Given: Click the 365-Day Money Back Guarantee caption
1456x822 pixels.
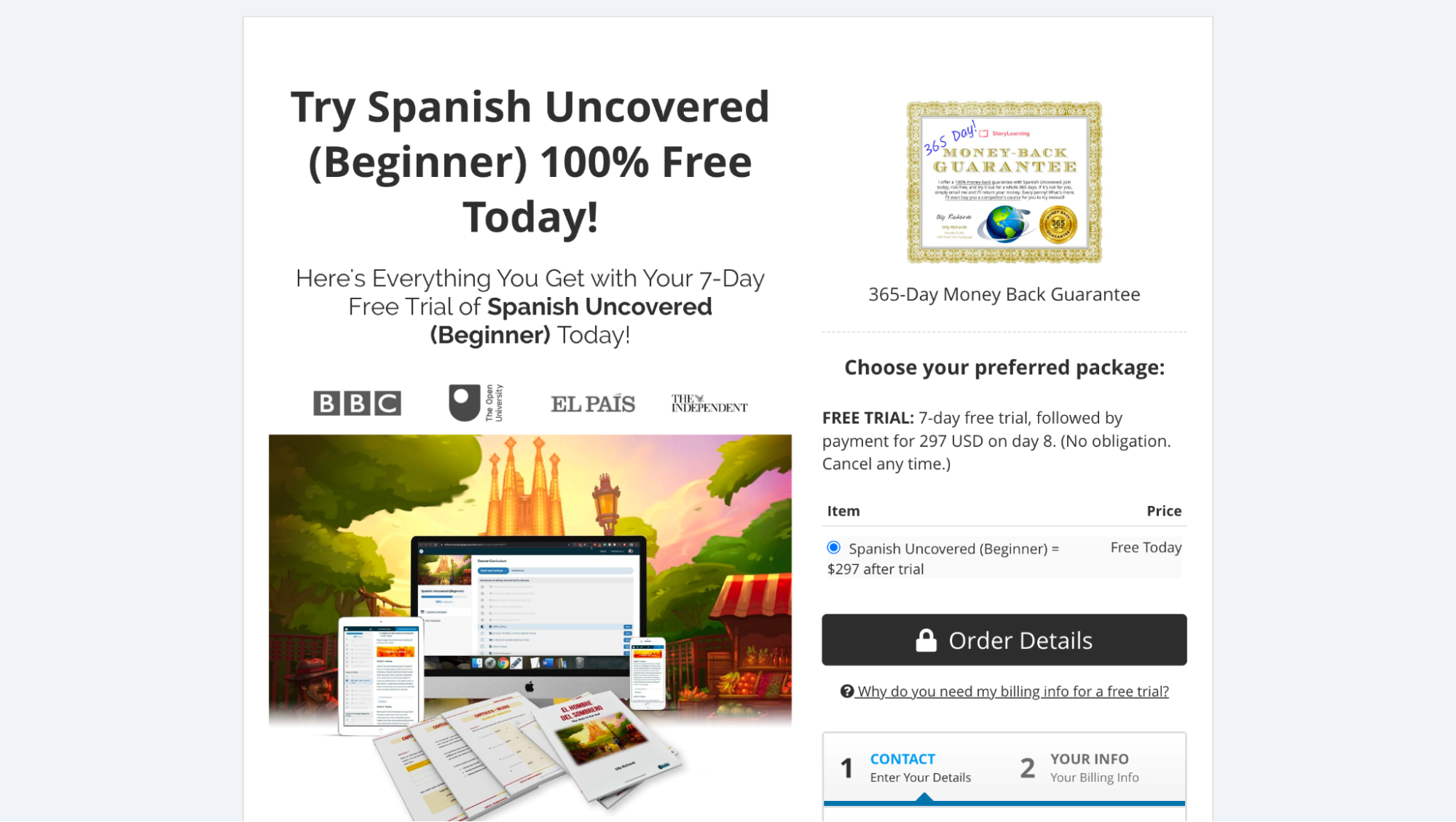Looking at the screenshot, I should (x=1004, y=294).
